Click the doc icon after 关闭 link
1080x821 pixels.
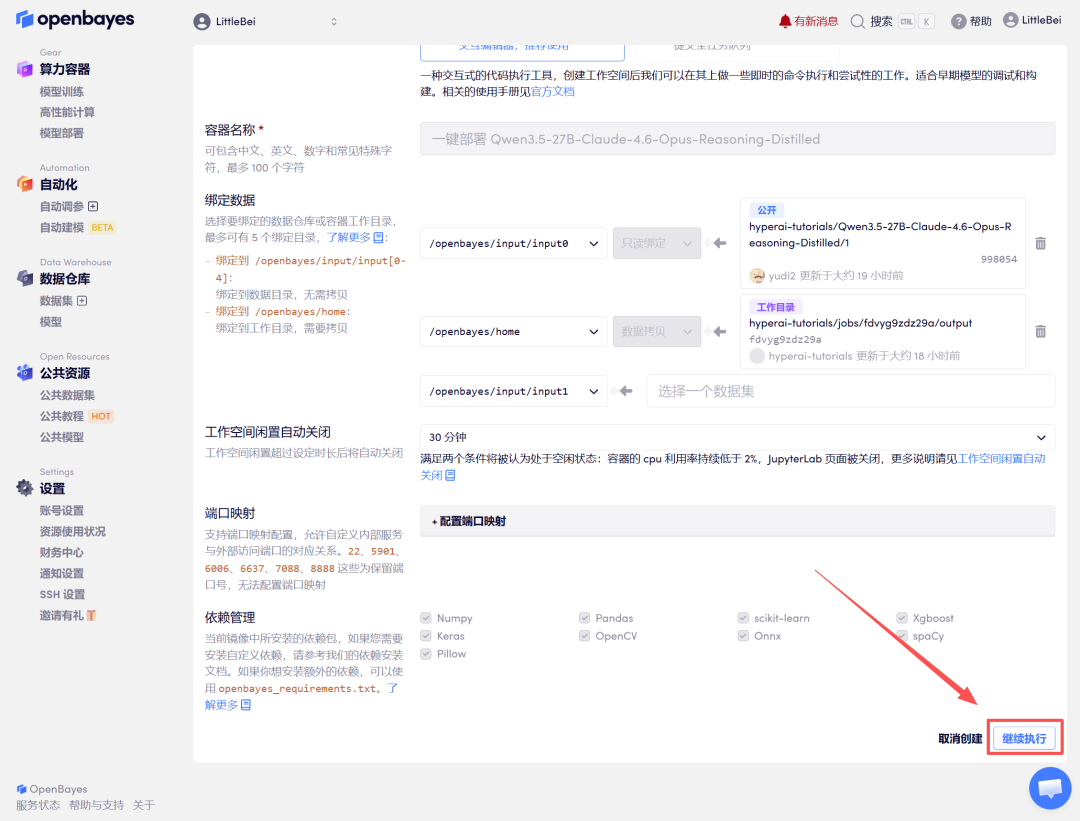click(x=450, y=475)
